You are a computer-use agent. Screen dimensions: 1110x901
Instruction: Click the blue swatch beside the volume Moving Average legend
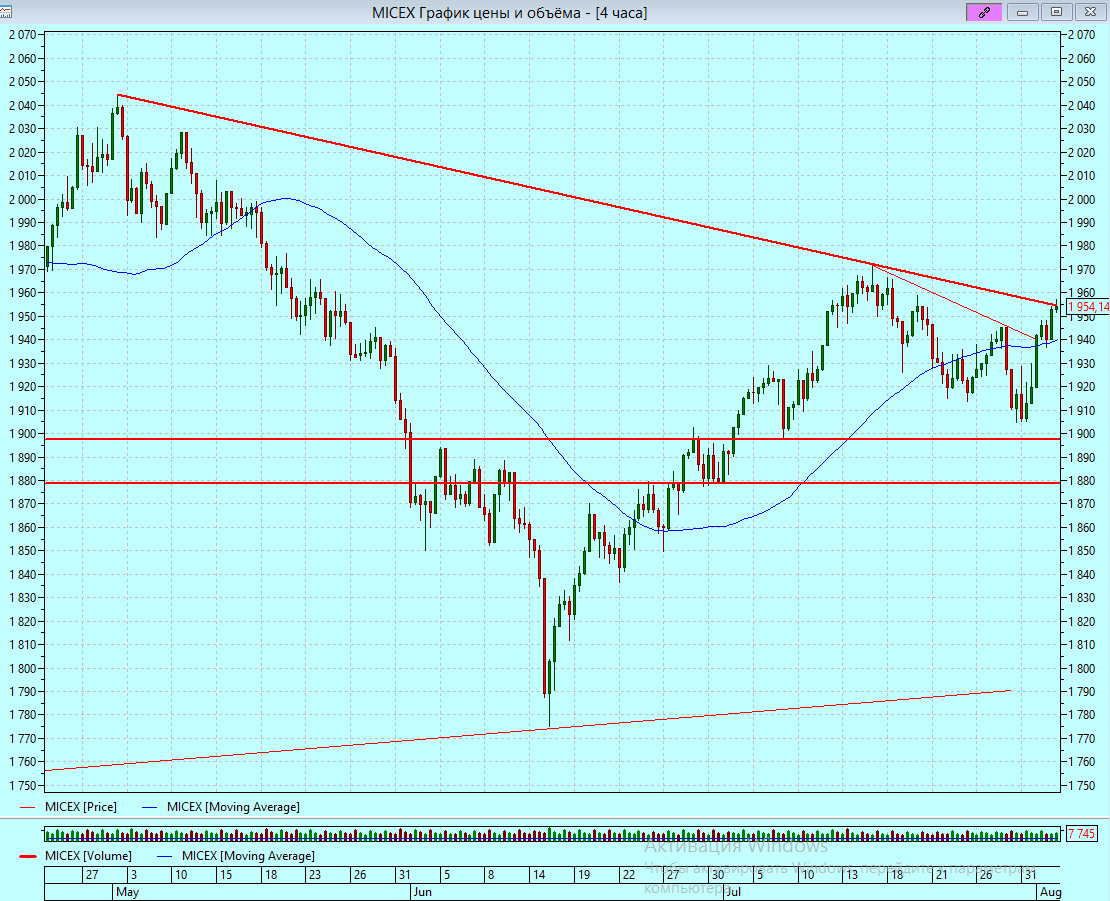[165, 856]
